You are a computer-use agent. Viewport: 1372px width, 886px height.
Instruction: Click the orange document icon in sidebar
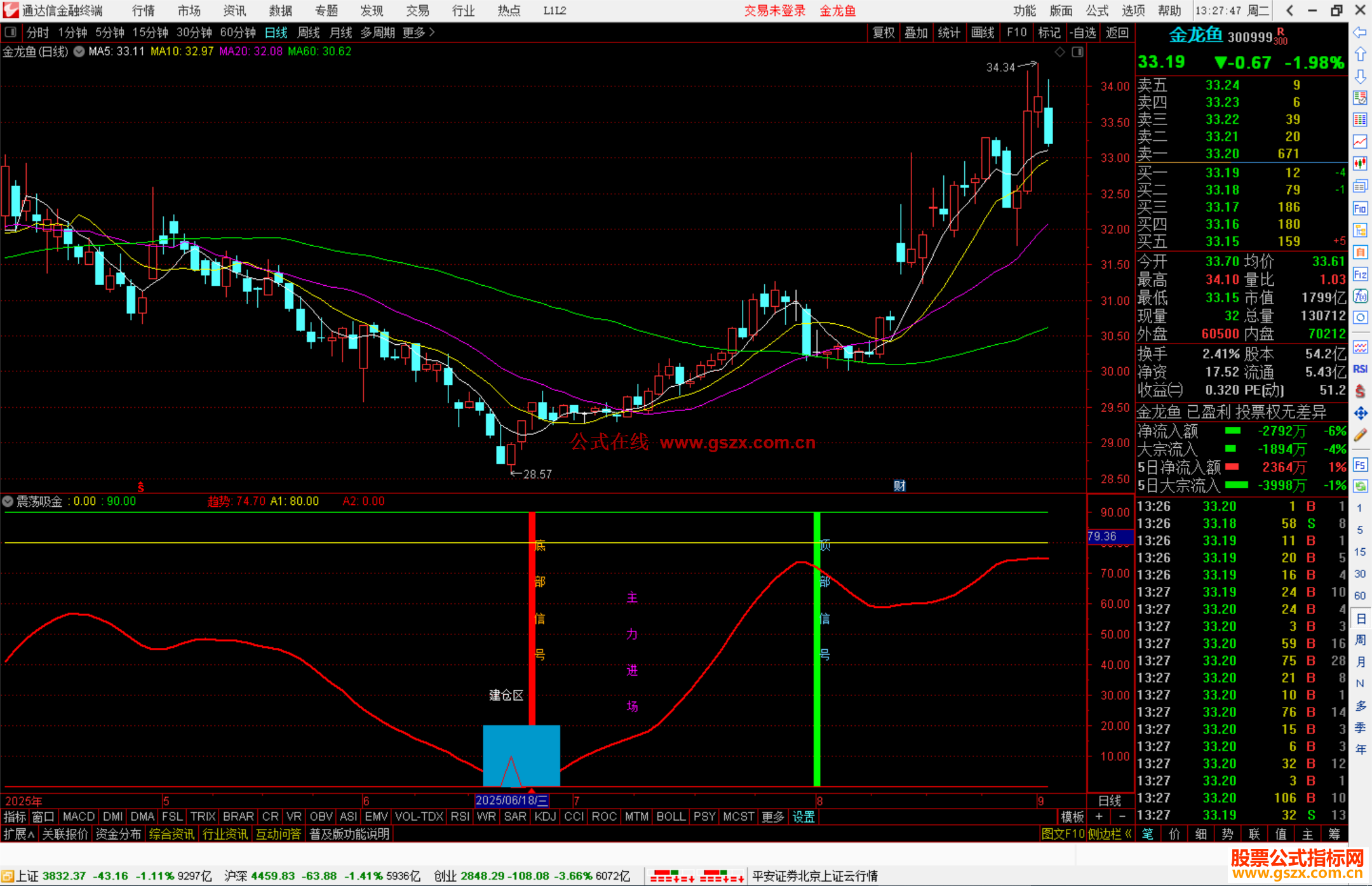click(1360, 252)
